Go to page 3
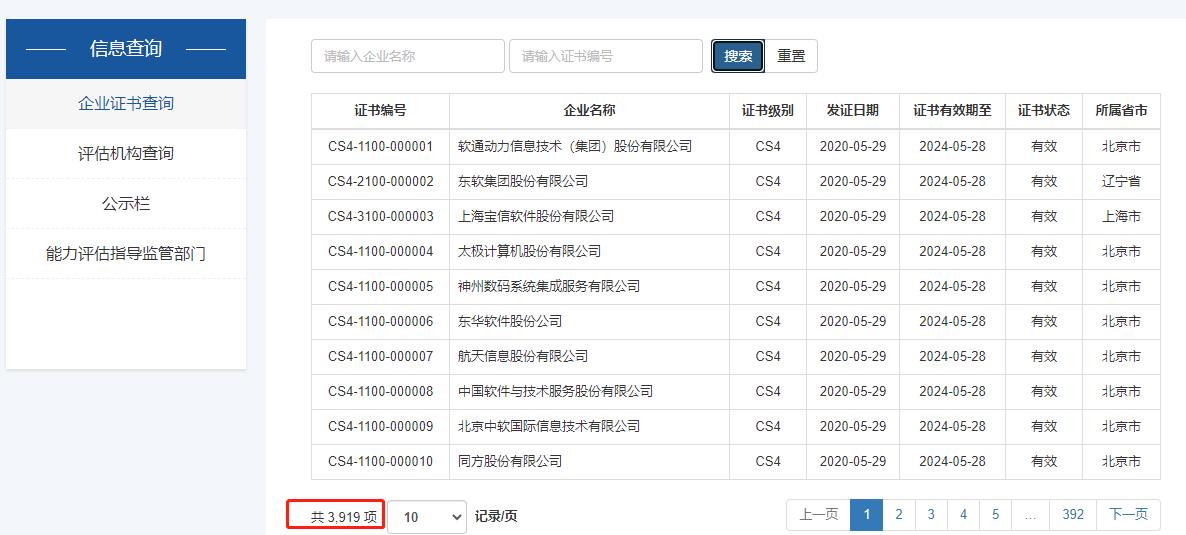1186x535 pixels. coord(931,515)
